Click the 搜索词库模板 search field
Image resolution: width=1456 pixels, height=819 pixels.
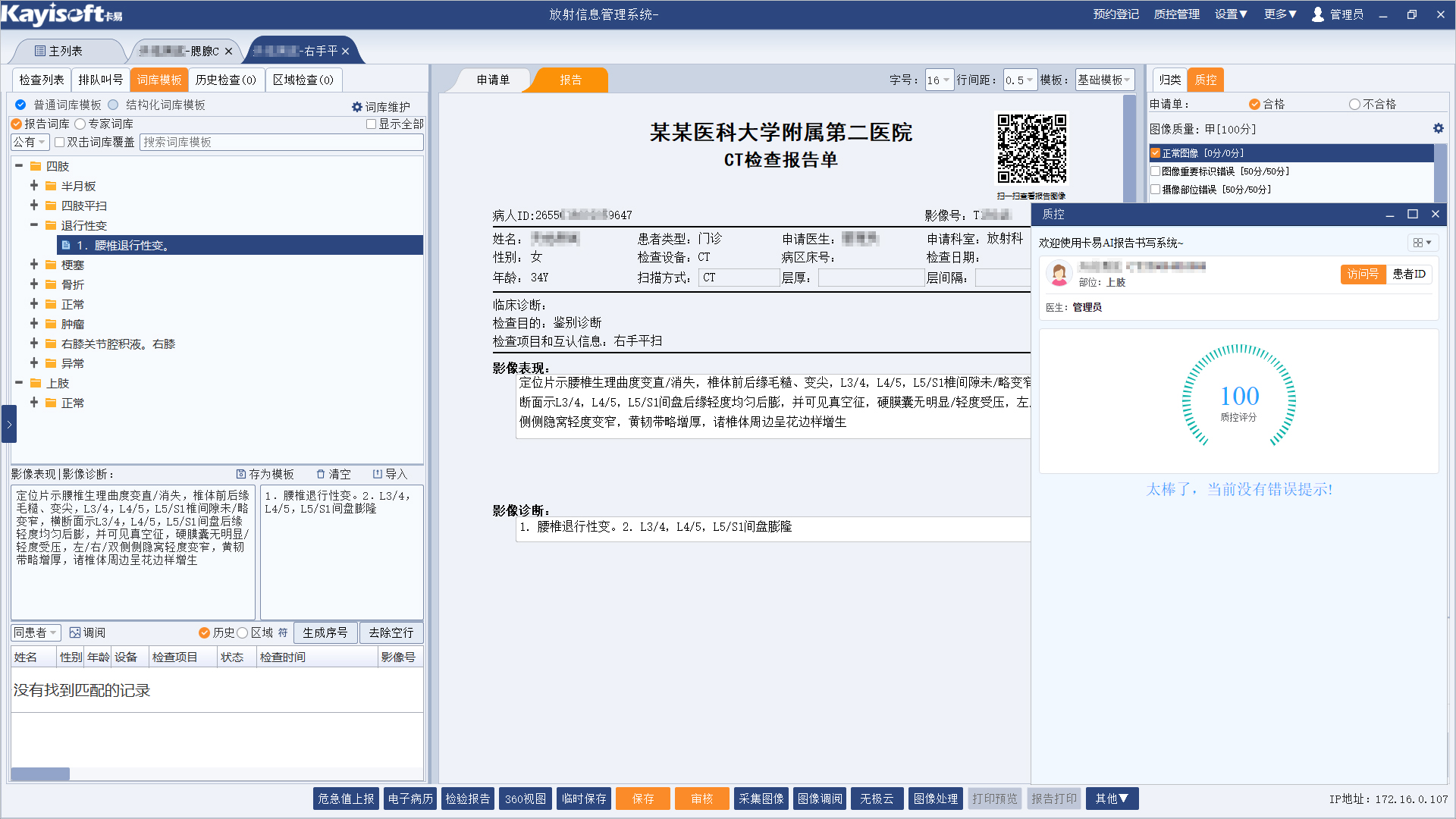[x=281, y=142]
